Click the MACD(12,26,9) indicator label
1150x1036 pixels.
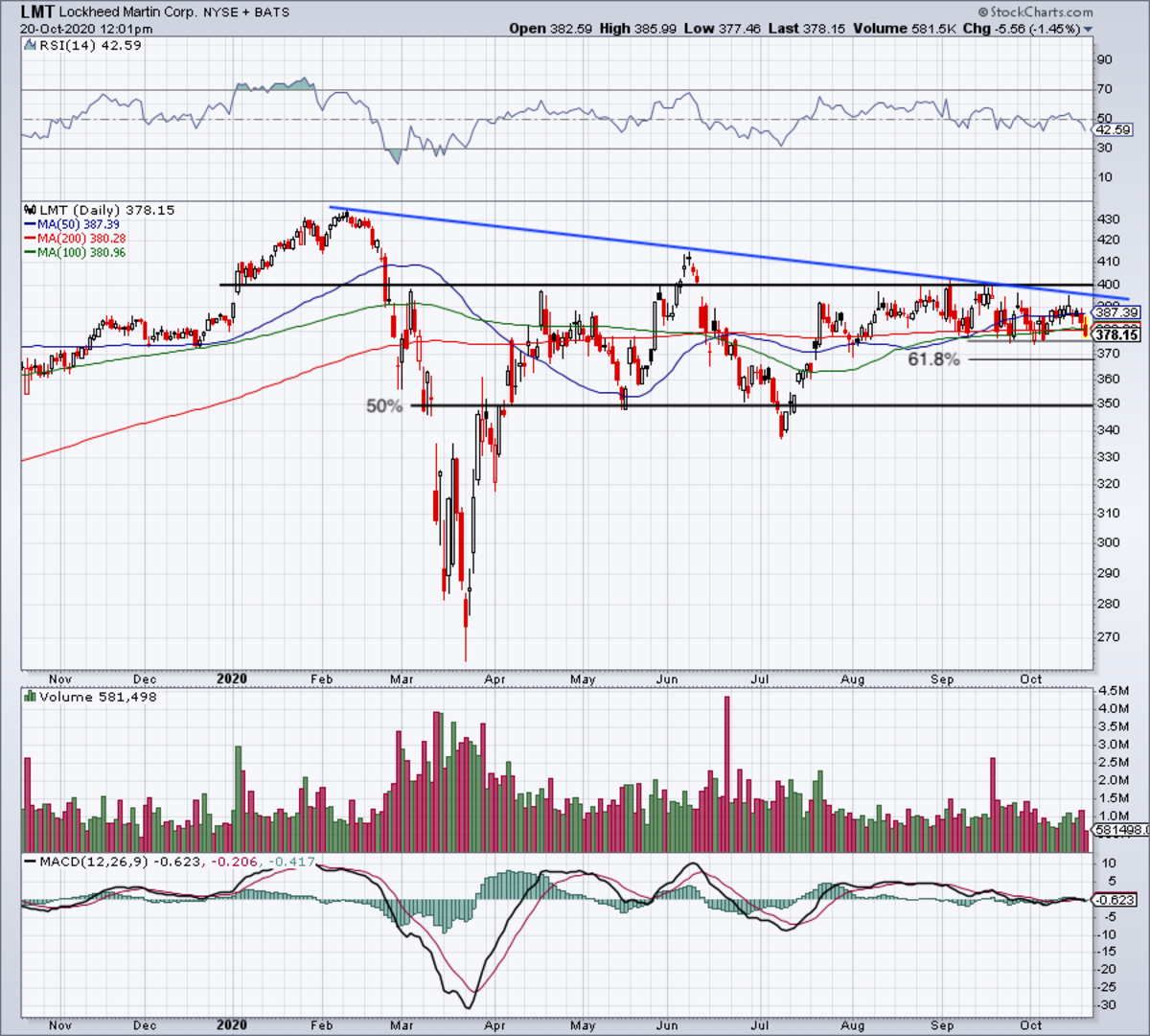coord(92,862)
